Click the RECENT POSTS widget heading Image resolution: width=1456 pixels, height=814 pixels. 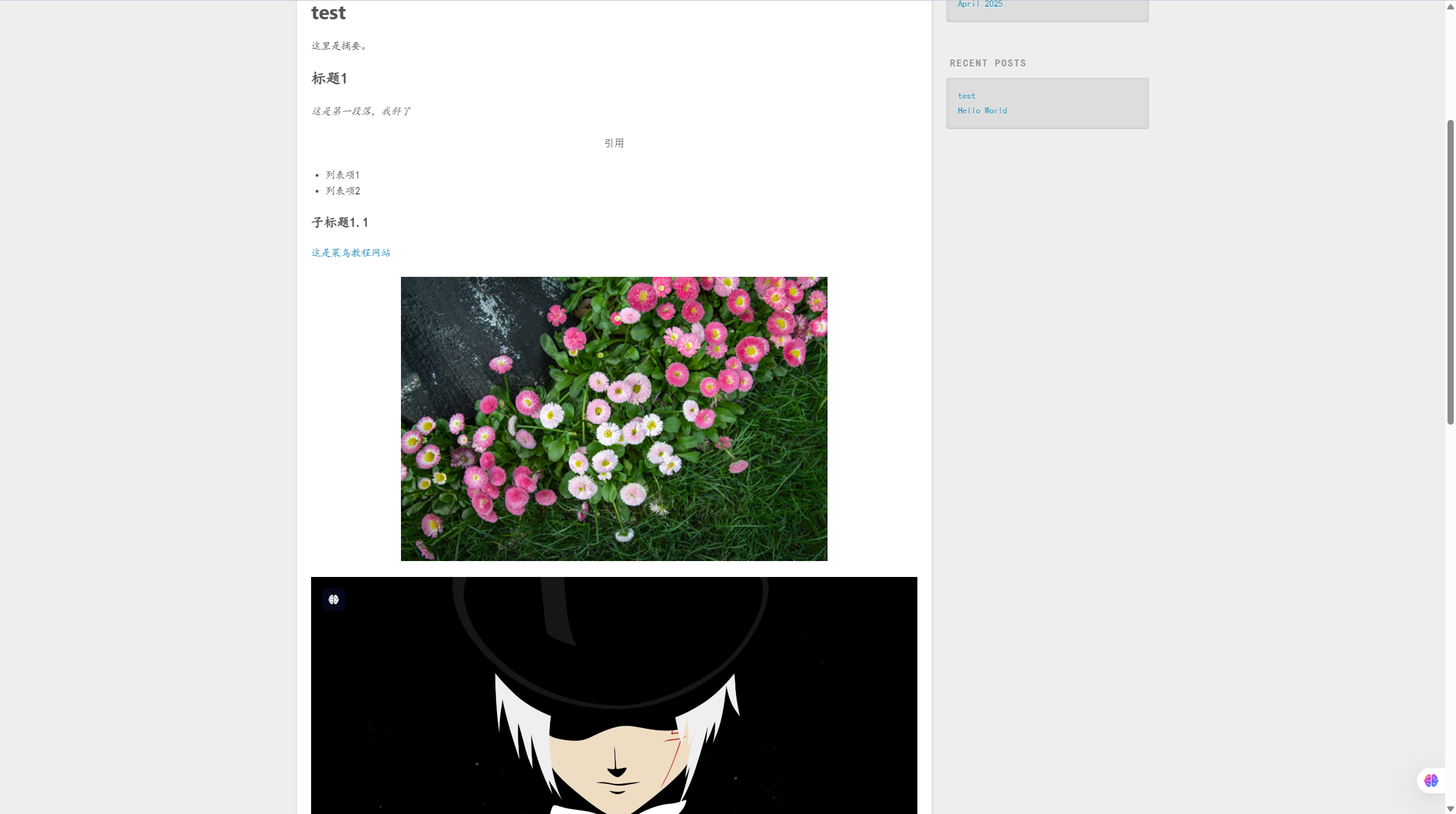(x=987, y=63)
